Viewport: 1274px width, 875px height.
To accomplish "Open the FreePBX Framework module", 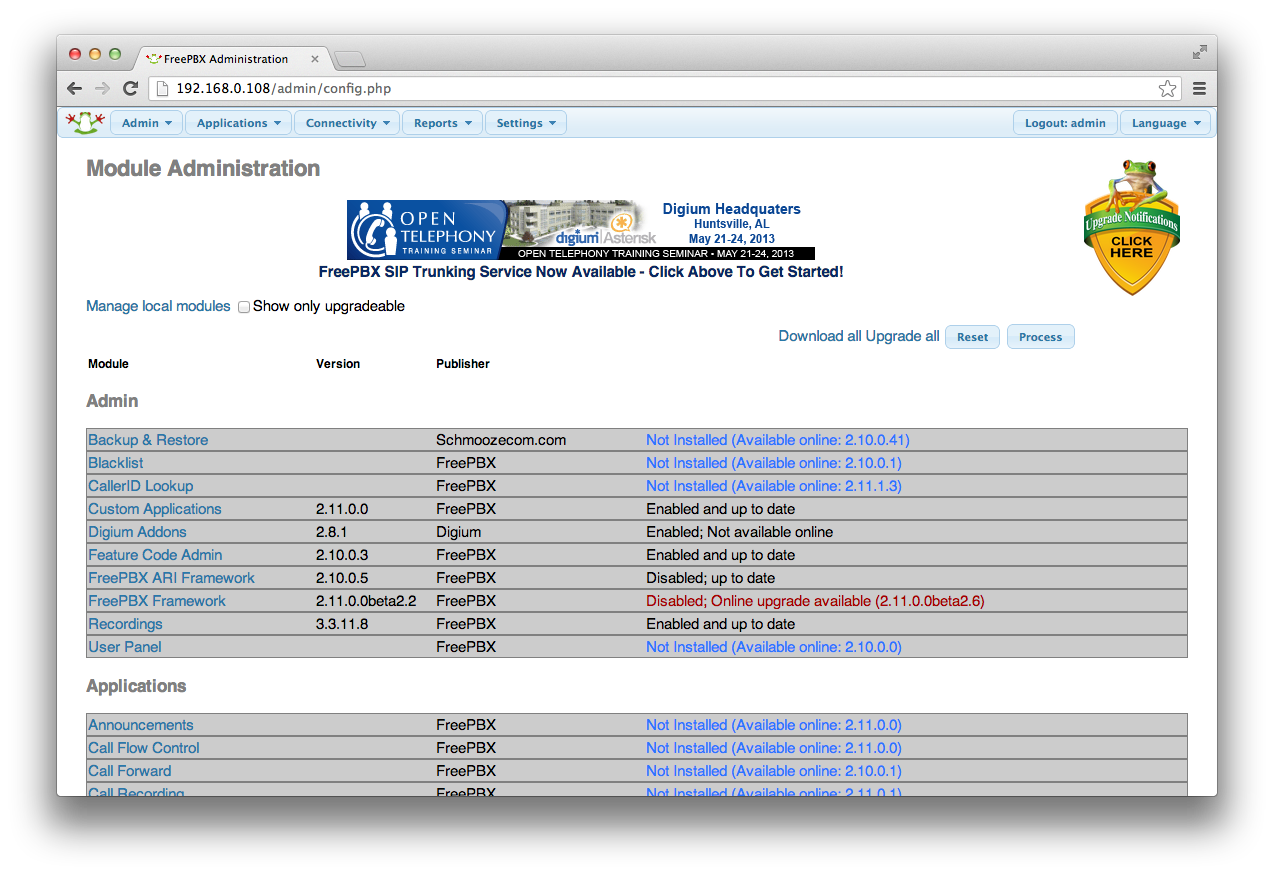I will [x=157, y=601].
